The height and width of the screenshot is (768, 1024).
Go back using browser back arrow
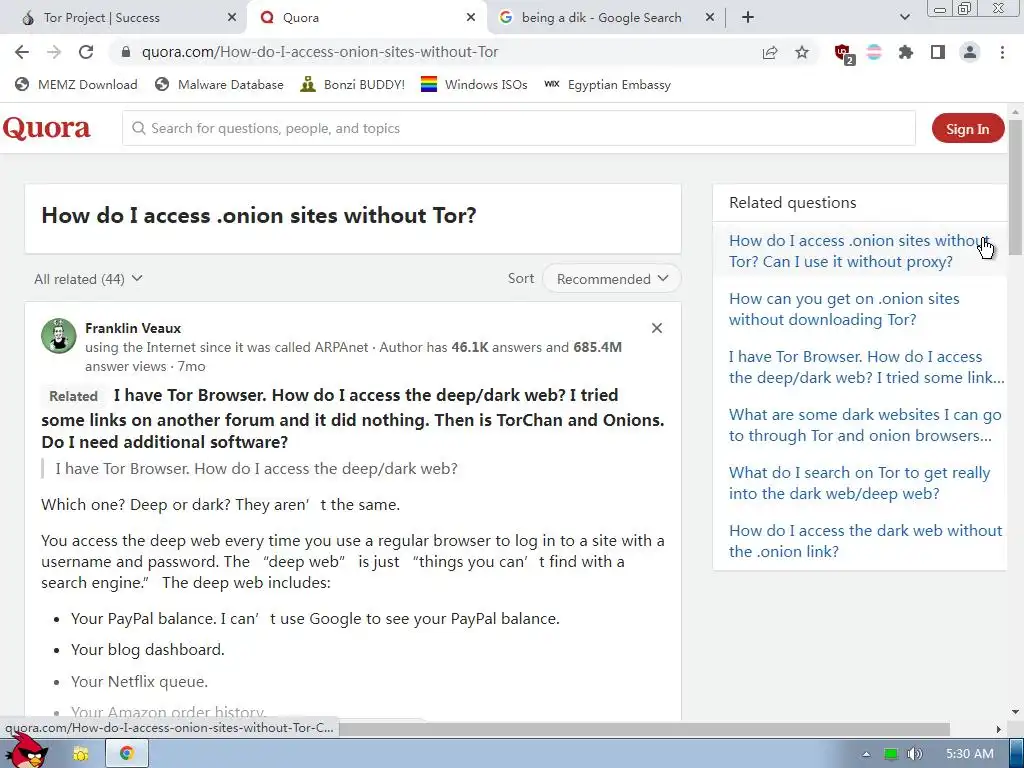point(22,52)
